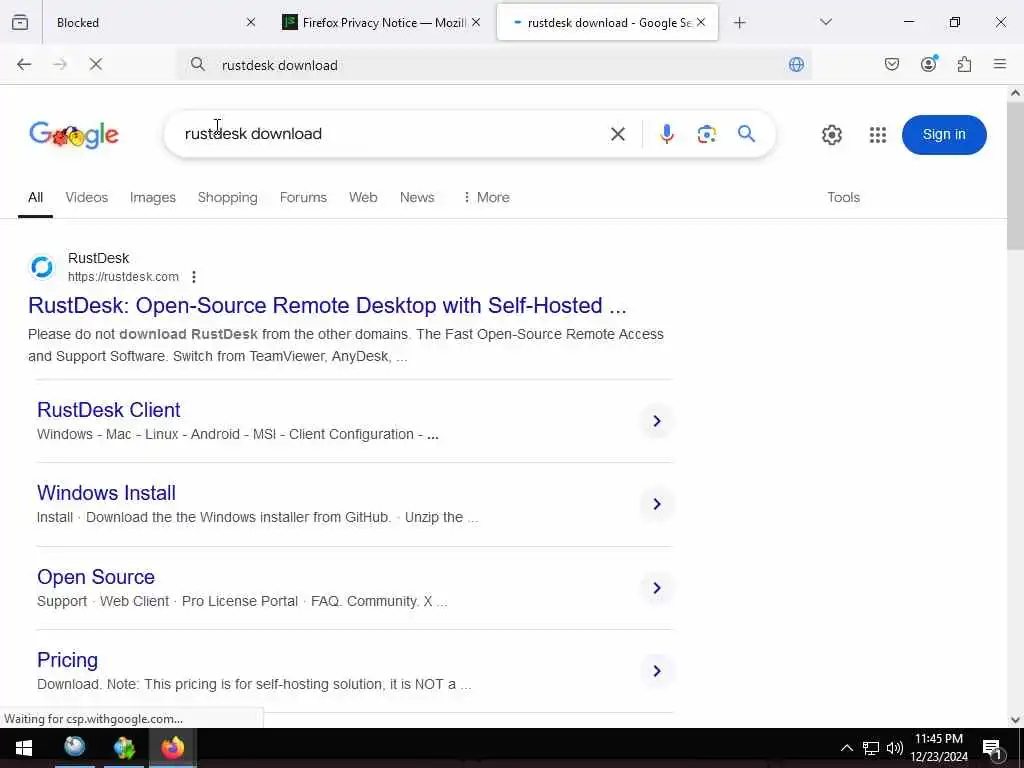Open the network icon in system tray

(871, 748)
